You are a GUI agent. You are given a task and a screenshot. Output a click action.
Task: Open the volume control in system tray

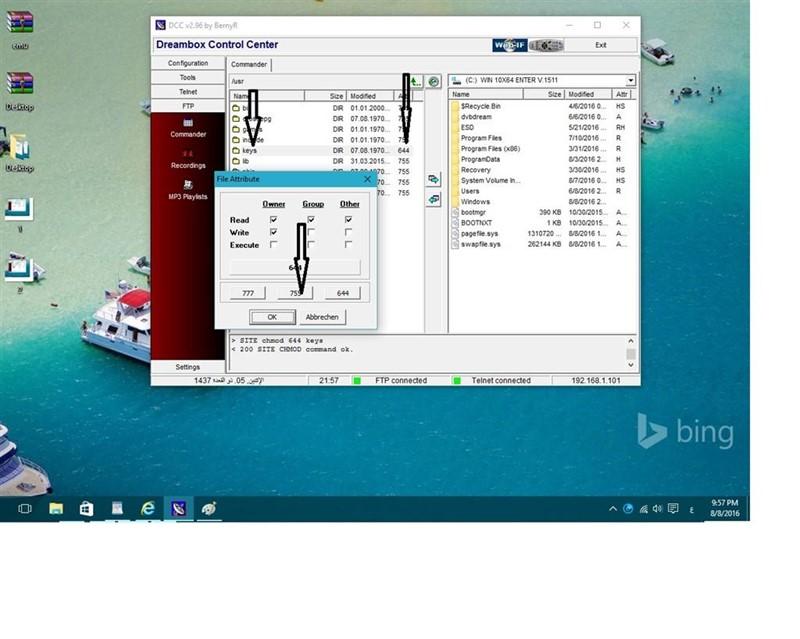coord(657,508)
